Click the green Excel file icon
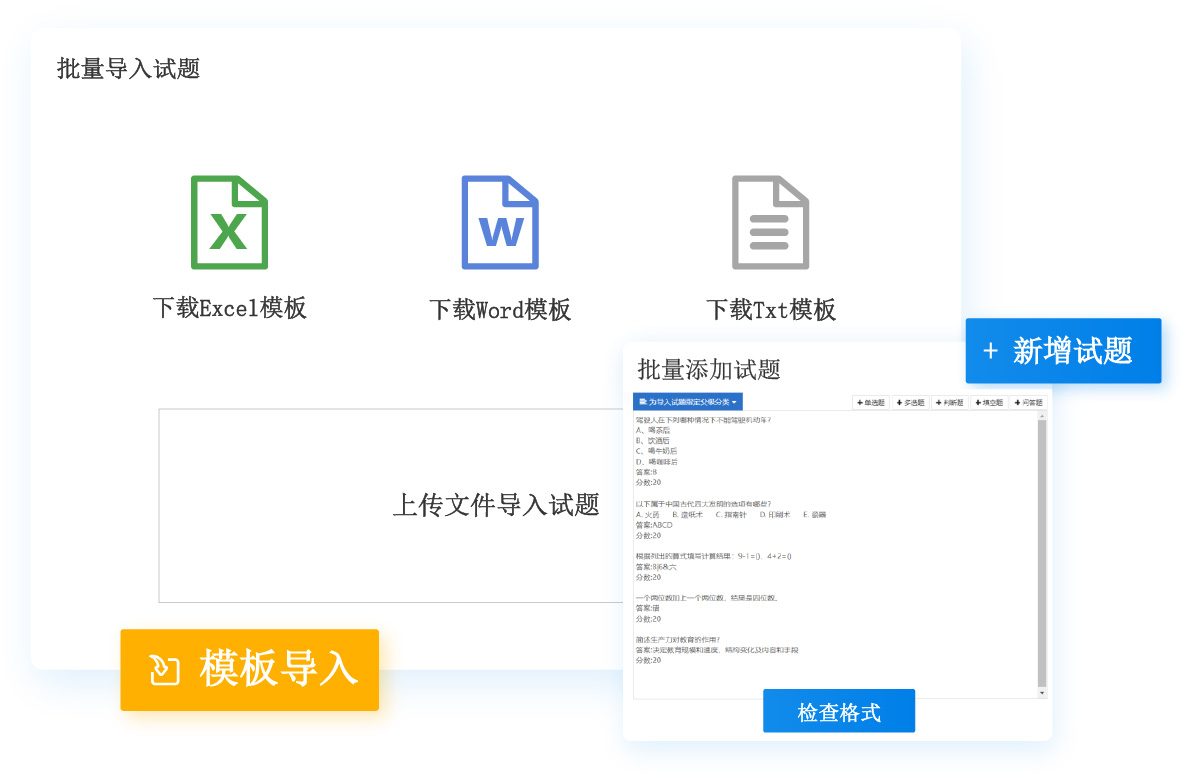Image resolution: width=1189 pixels, height=781 pixels. (x=229, y=223)
